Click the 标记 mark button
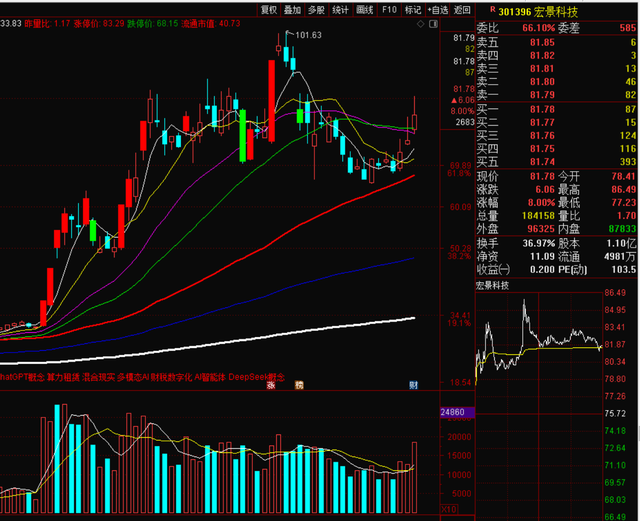Viewport: 640px width, 521px height. (413, 10)
